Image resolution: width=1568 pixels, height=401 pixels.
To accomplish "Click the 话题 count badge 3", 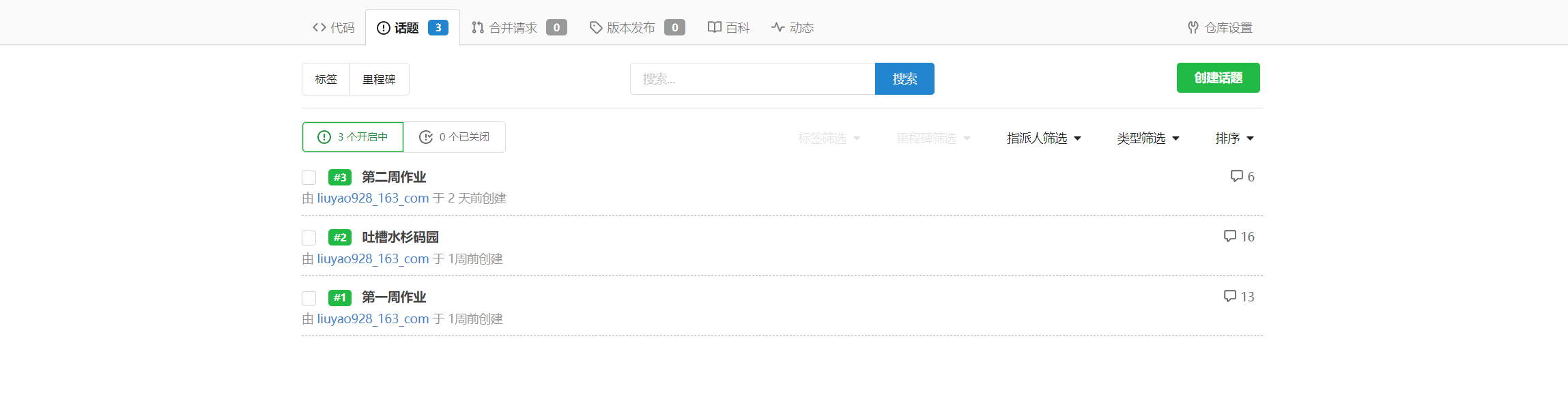I will [x=438, y=27].
